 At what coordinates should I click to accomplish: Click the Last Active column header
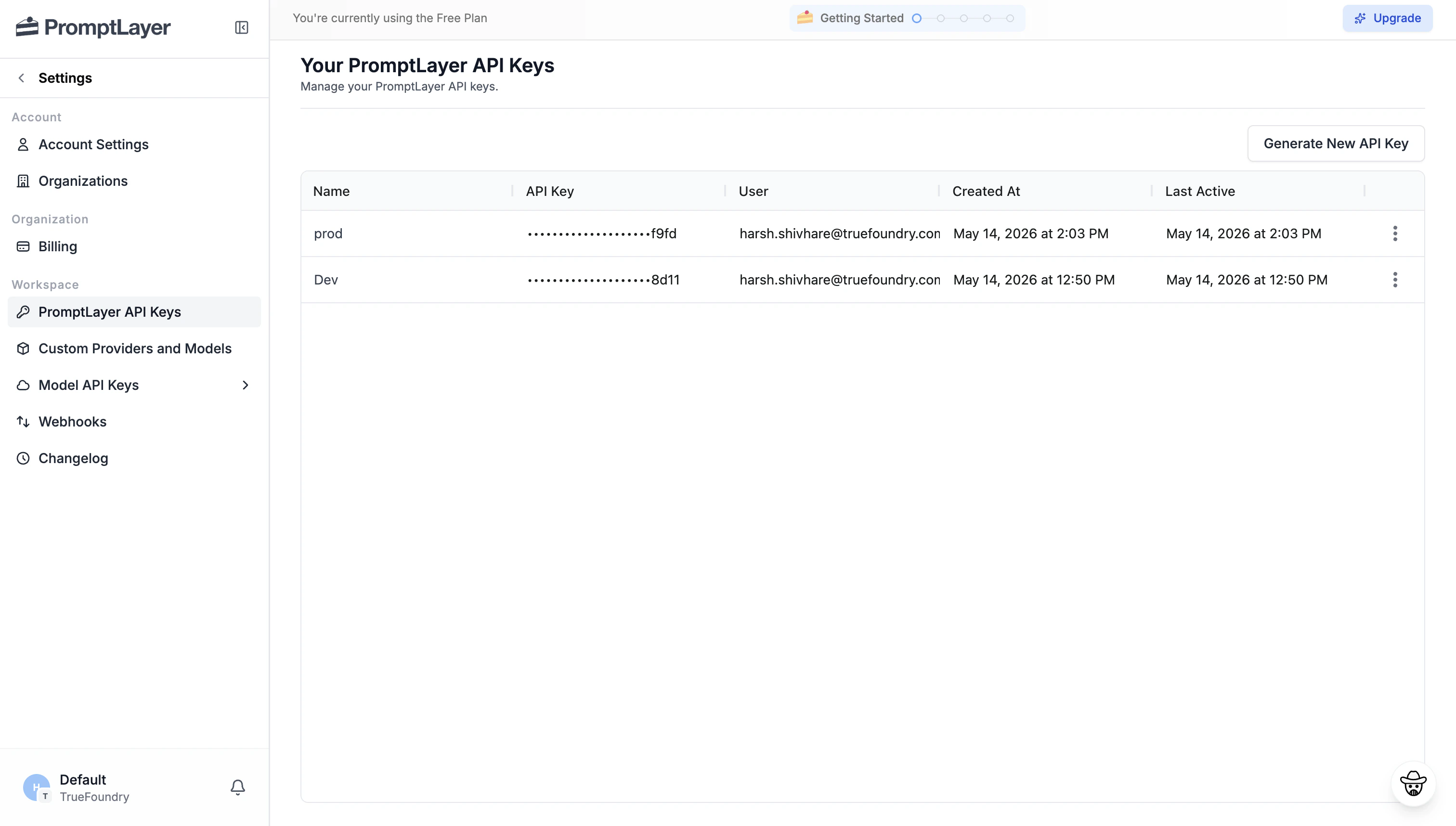(1200, 191)
